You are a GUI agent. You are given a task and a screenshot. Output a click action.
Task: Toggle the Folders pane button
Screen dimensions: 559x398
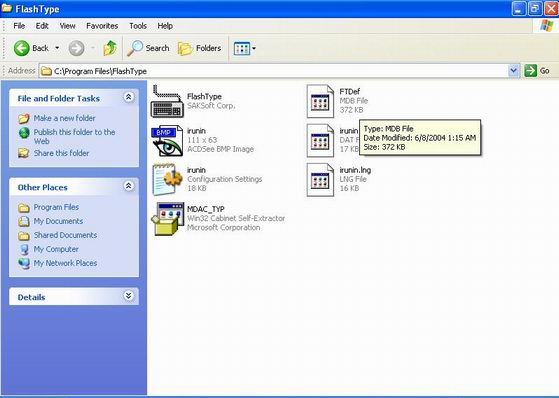click(x=199, y=48)
